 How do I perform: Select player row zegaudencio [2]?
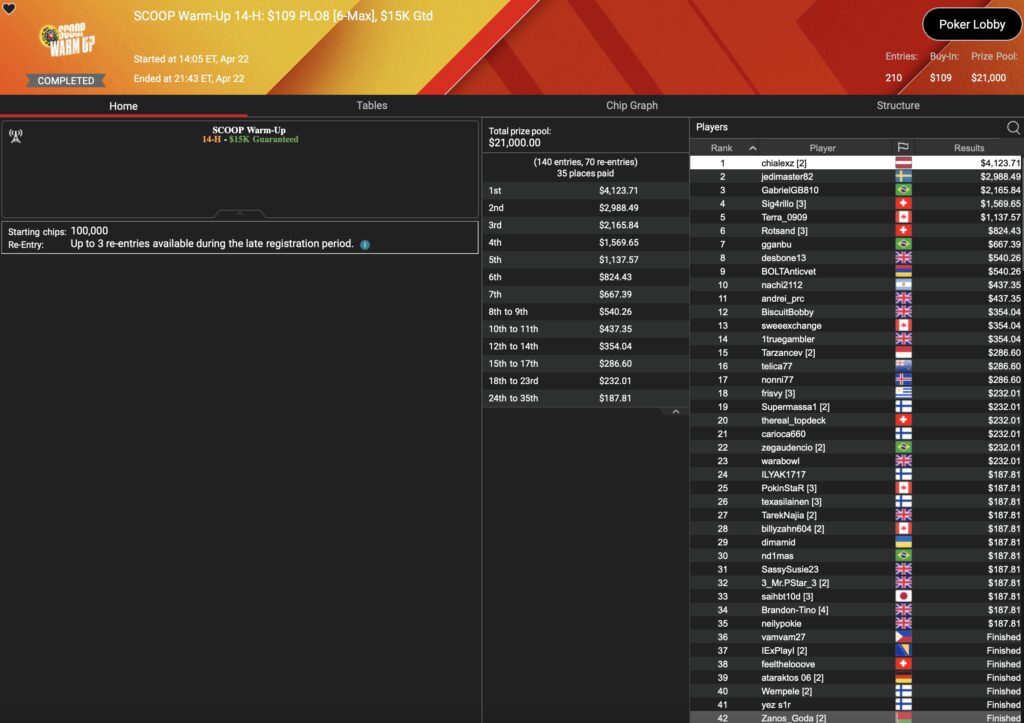(x=856, y=447)
